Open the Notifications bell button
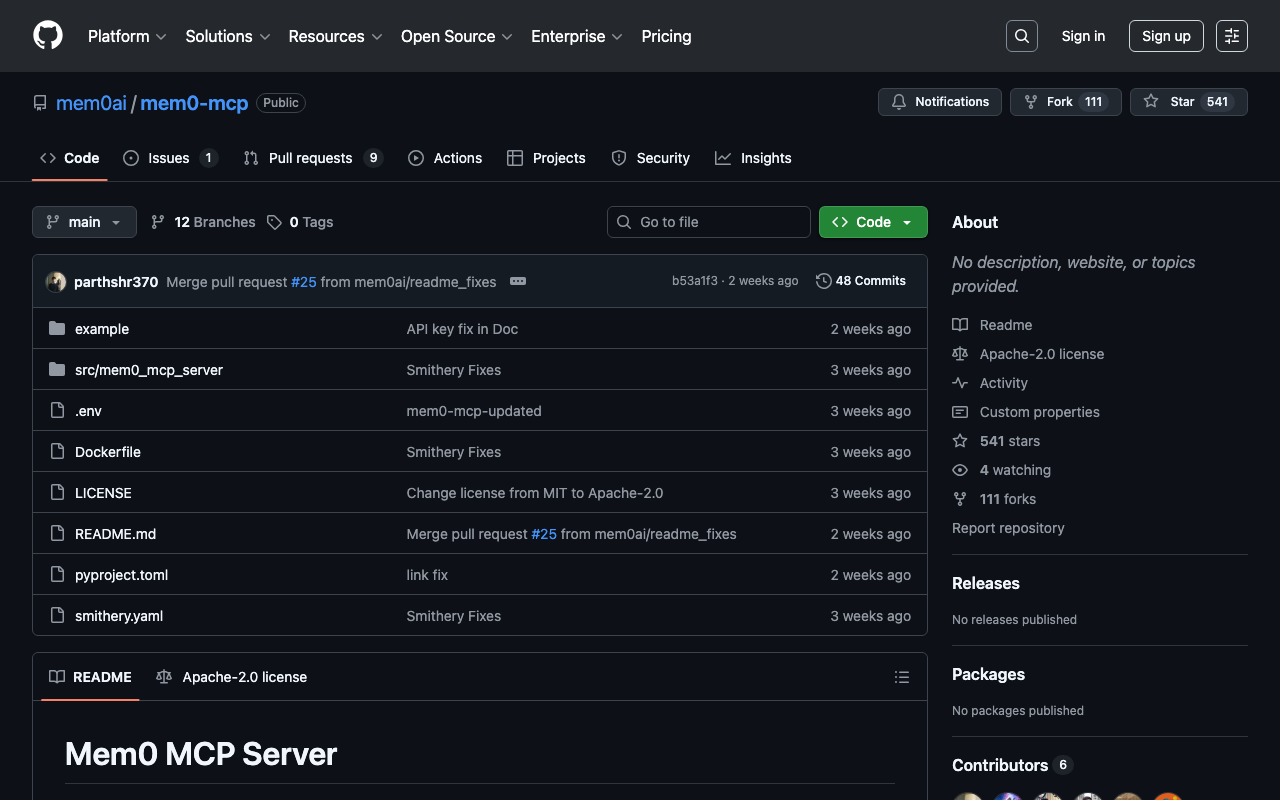Image resolution: width=1280 pixels, height=800 pixels. click(x=939, y=102)
